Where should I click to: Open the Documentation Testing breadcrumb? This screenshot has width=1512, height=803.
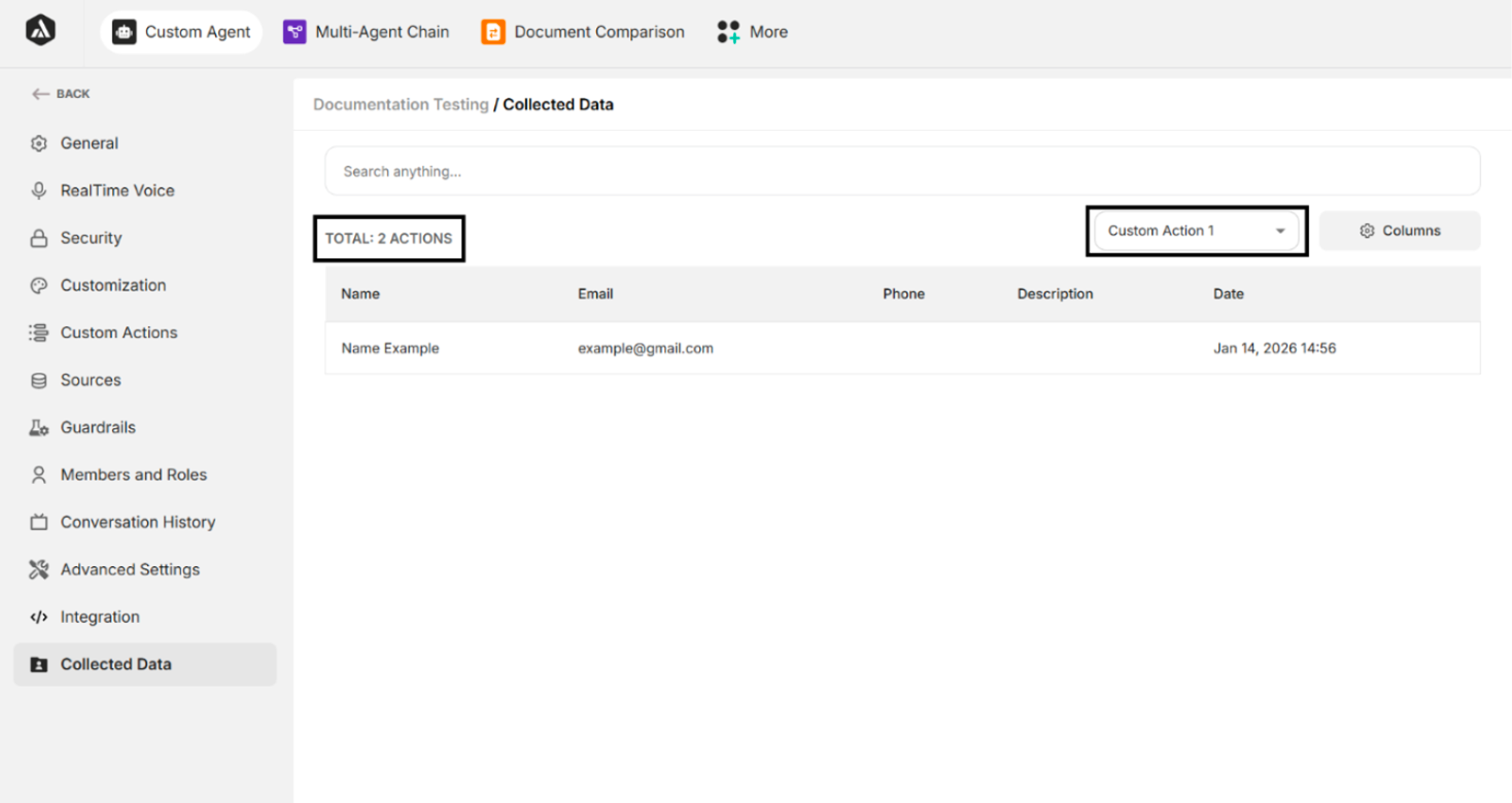(400, 104)
